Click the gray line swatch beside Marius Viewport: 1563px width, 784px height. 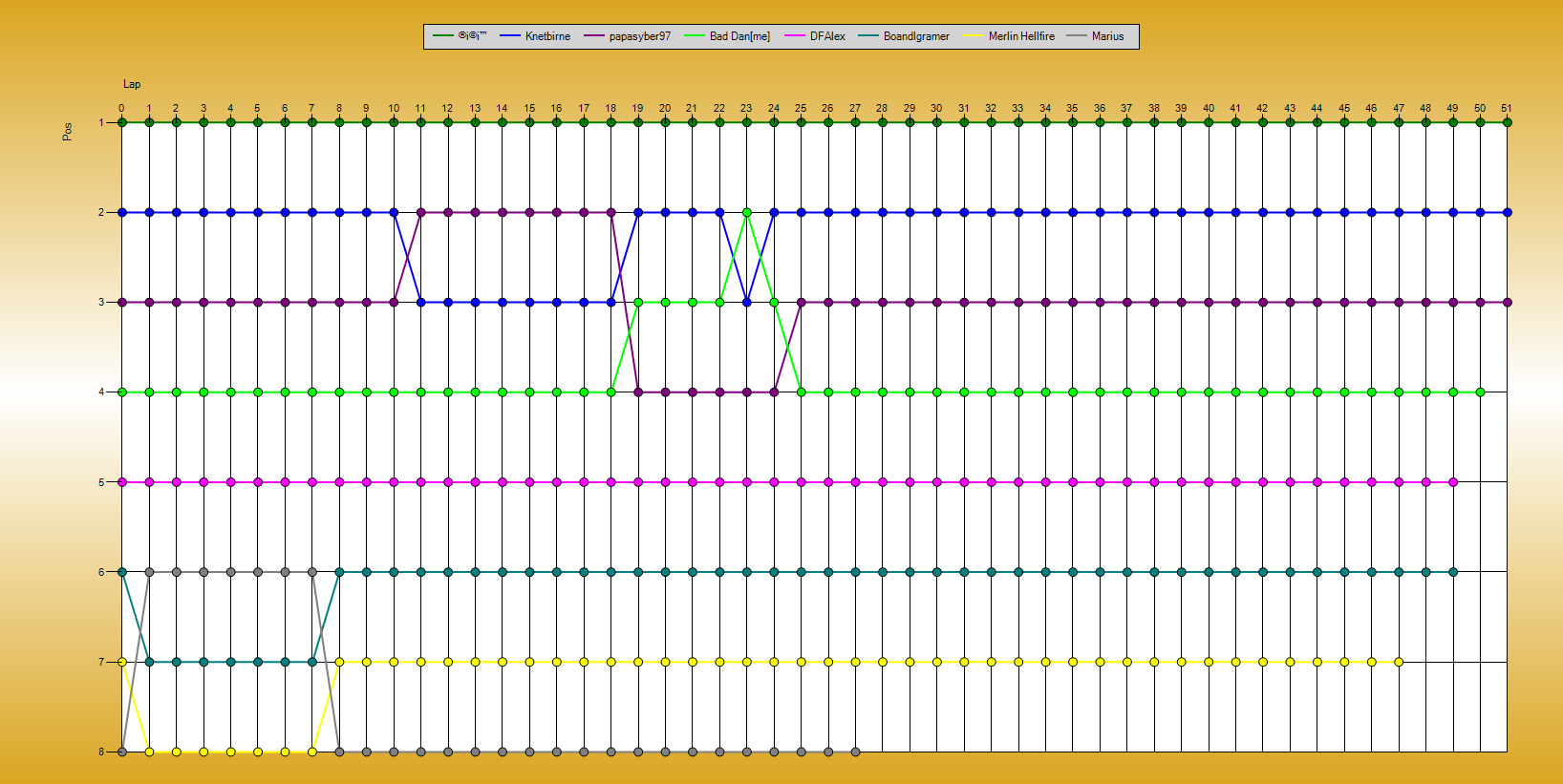(x=1076, y=36)
